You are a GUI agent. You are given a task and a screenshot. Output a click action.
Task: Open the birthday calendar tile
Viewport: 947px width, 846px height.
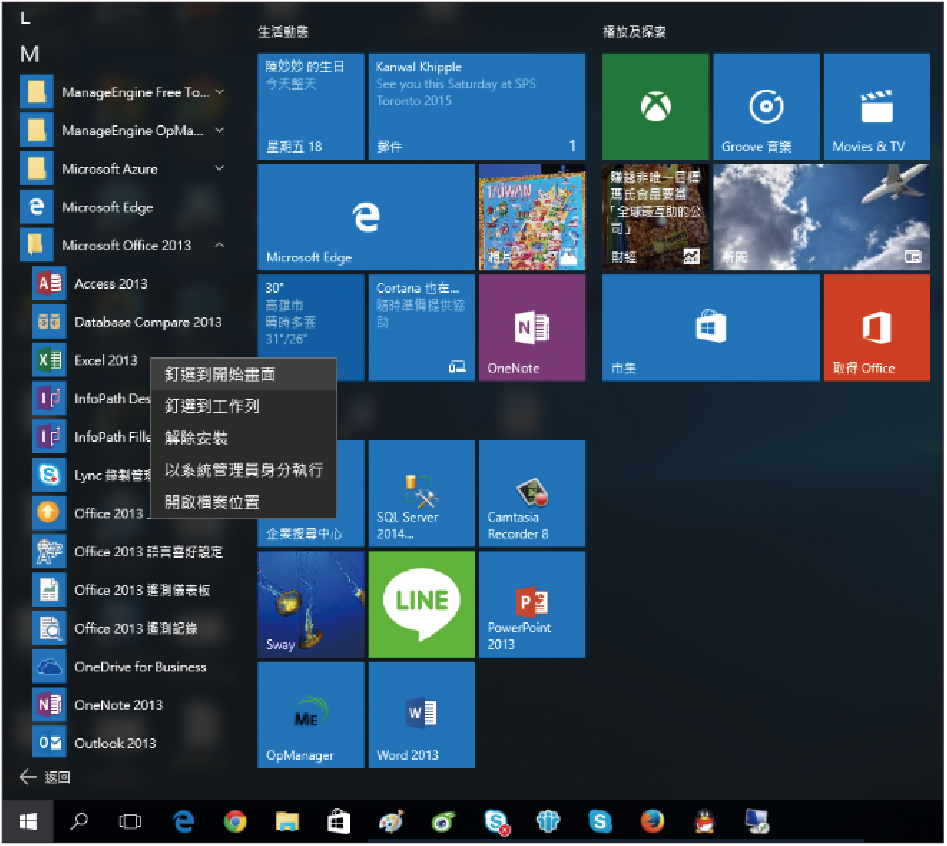(310, 106)
